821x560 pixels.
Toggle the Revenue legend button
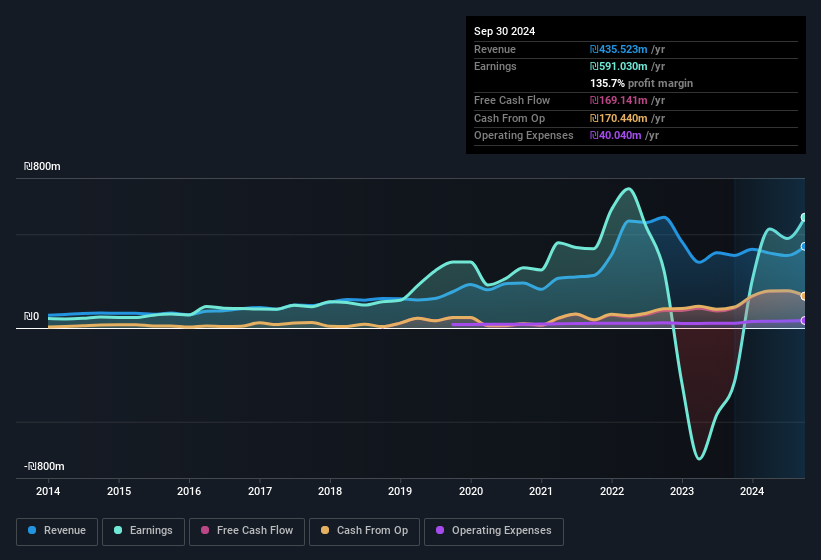click(57, 532)
